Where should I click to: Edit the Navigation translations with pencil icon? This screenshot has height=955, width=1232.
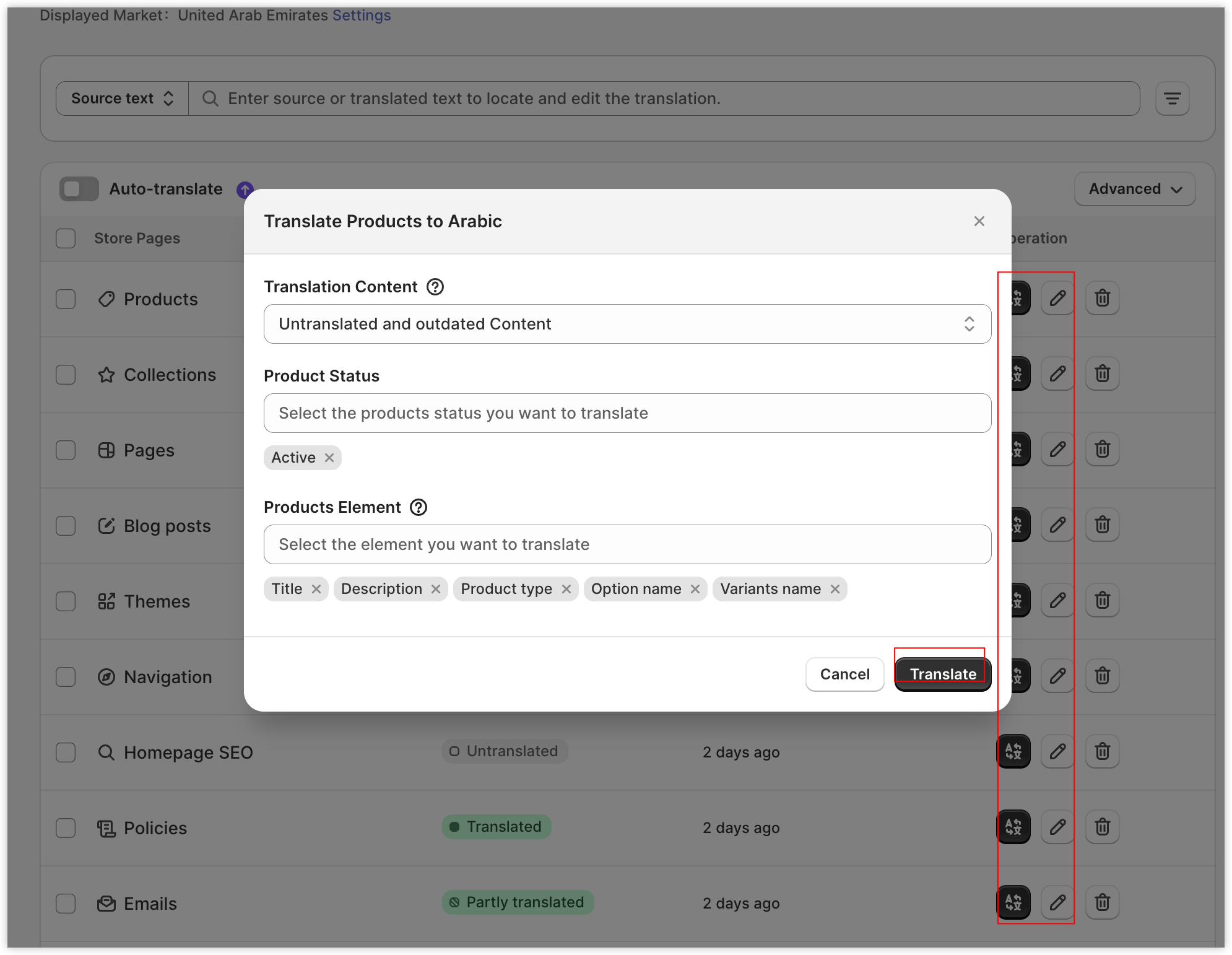tap(1057, 676)
